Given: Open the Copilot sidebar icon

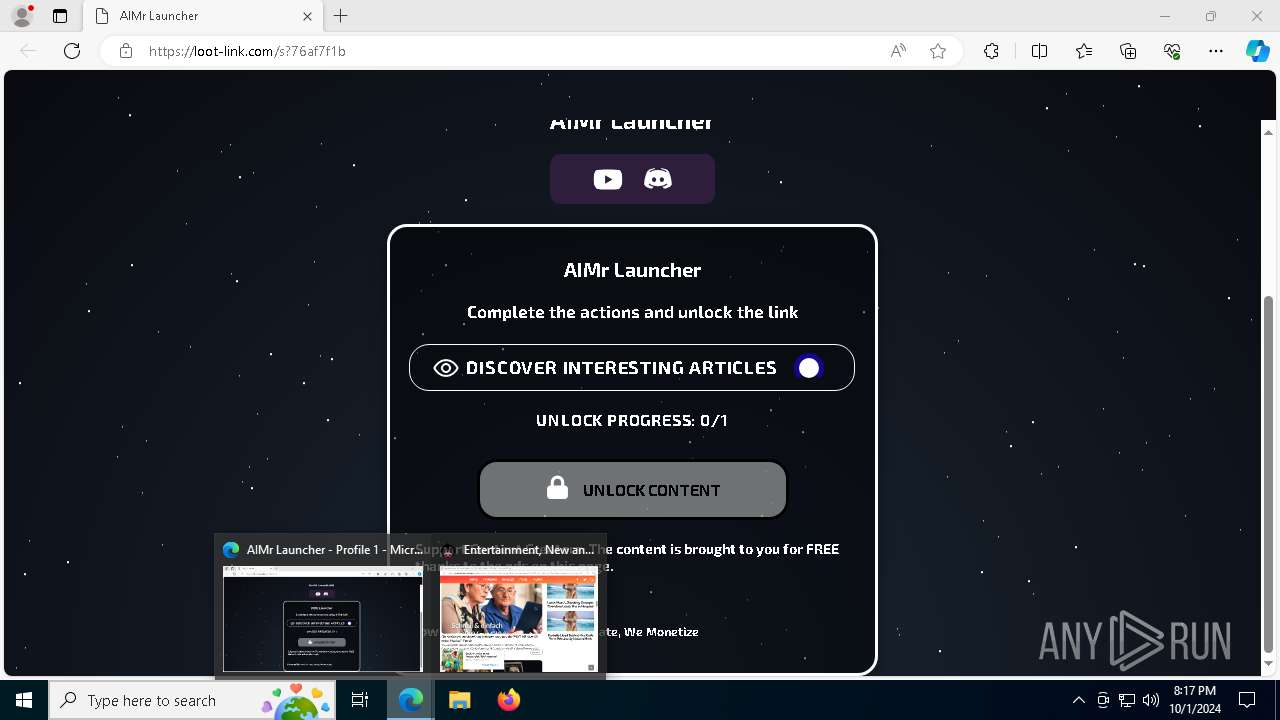Looking at the screenshot, I should [1258, 51].
